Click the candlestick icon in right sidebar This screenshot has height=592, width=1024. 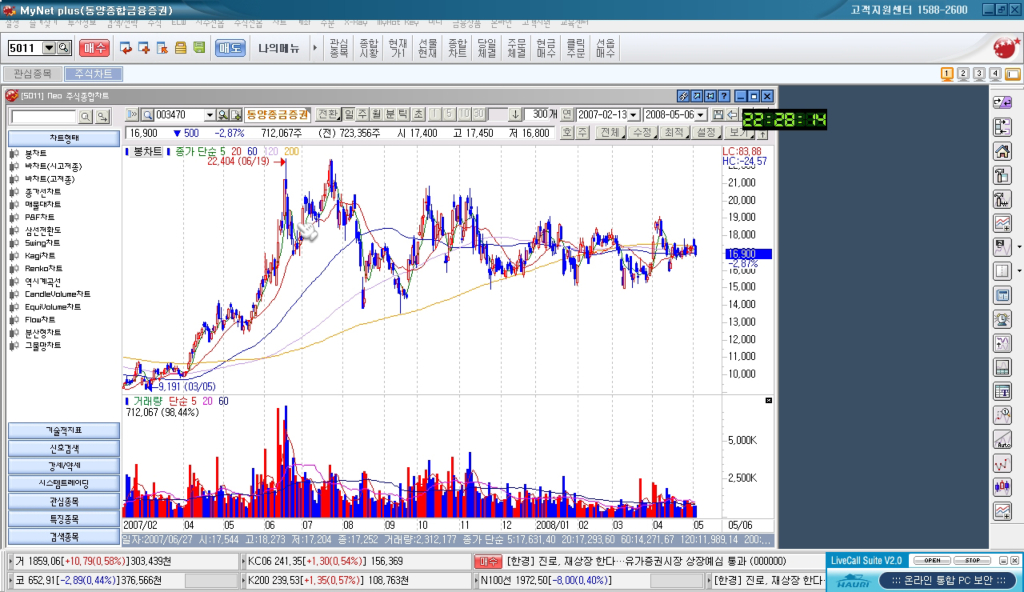(x=1002, y=487)
